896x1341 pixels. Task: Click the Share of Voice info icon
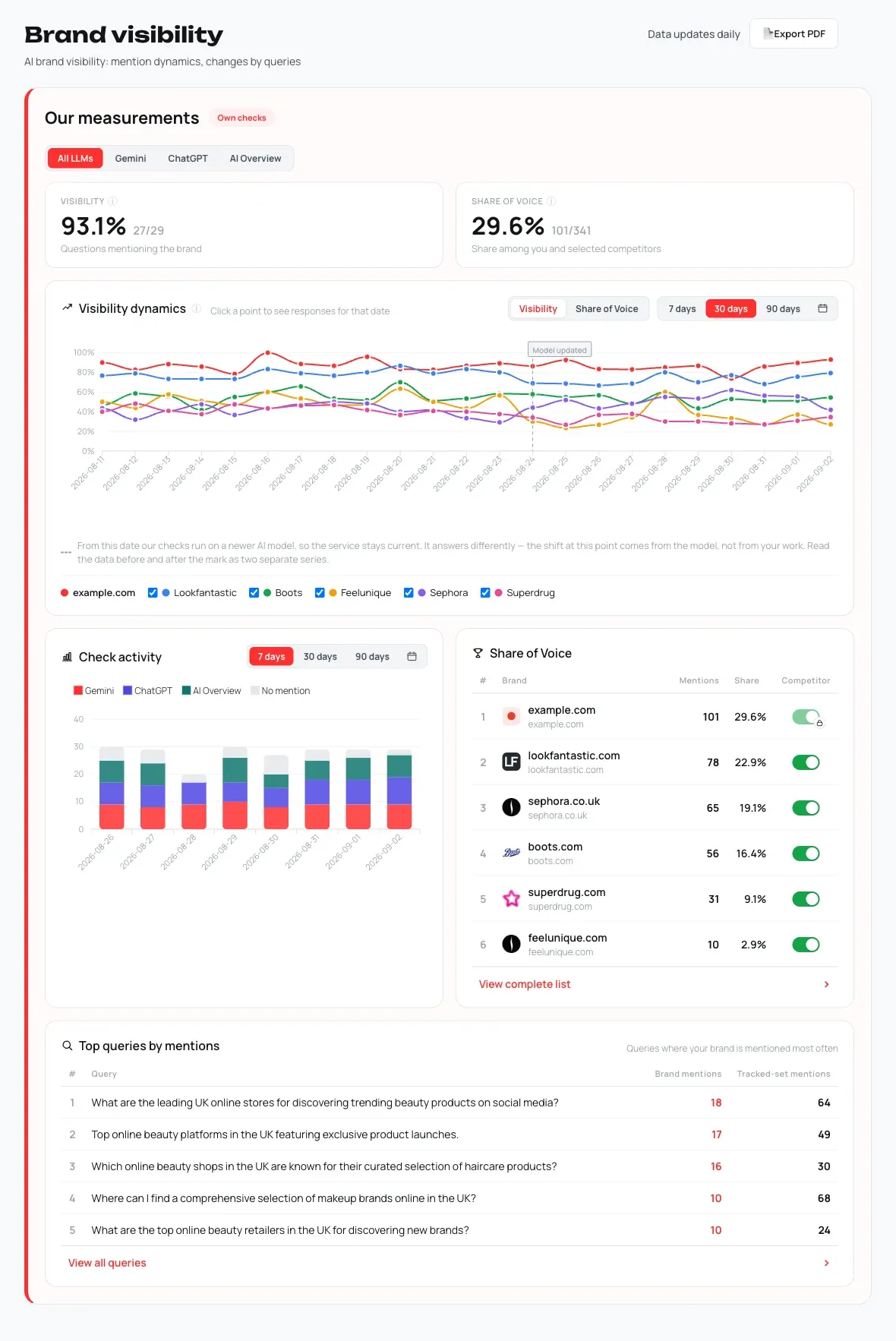[x=551, y=201]
